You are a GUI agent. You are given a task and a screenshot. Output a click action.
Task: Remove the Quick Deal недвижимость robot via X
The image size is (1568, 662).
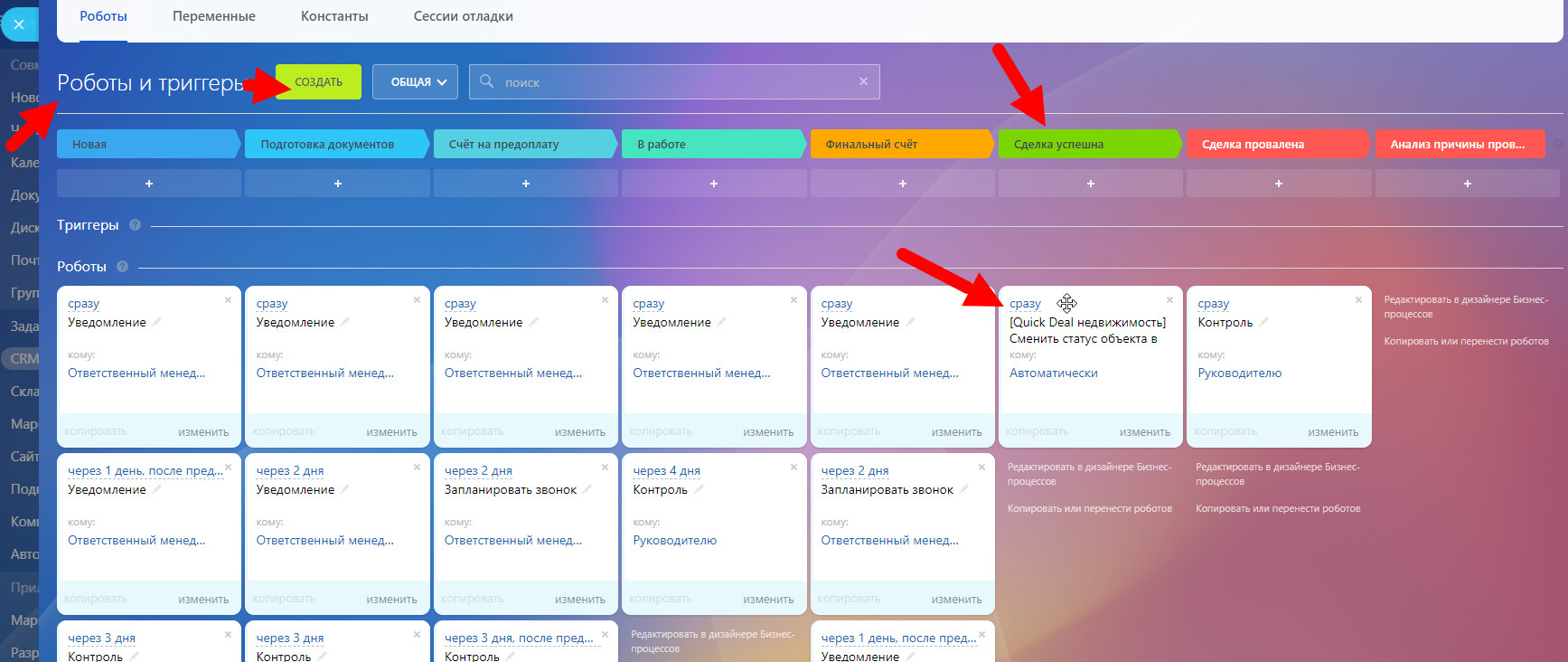click(x=1169, y=300)
